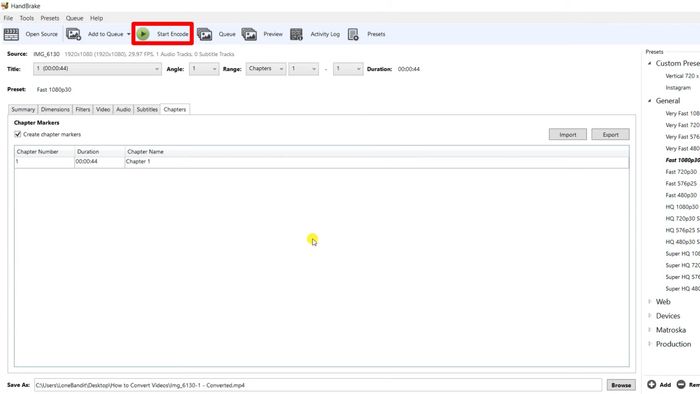The height and width of the screenshot is (394, 700).
Task: Switch to the Dimensions tab
Action: [x=55, y=109]
